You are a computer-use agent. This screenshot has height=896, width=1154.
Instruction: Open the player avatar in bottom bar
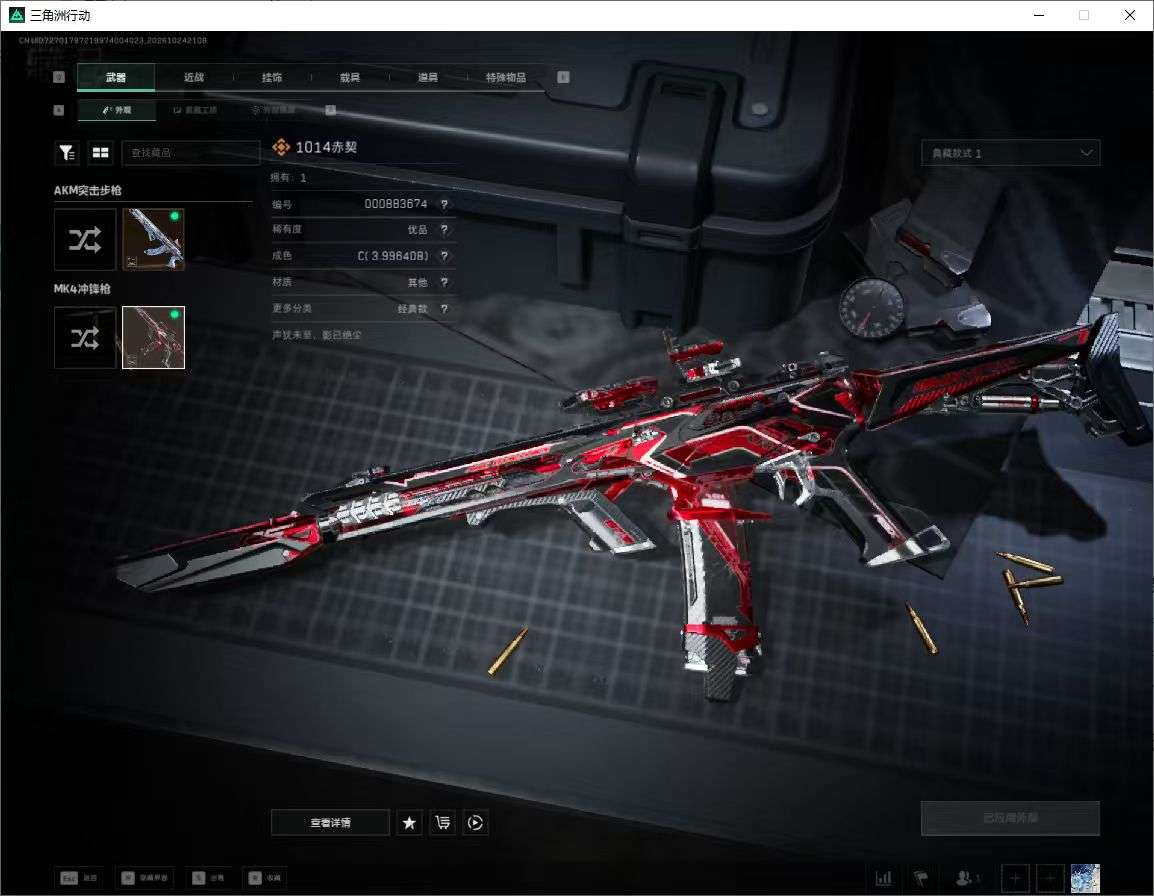(x=1085, y=878)
